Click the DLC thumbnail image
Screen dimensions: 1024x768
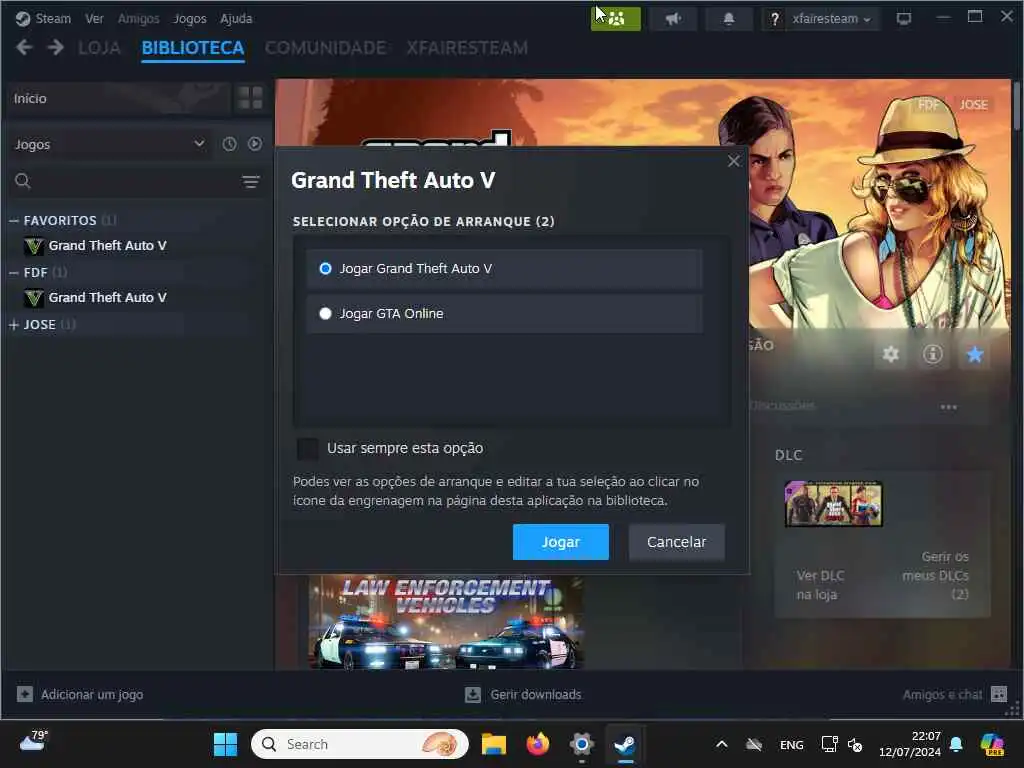tap(833, 504)
